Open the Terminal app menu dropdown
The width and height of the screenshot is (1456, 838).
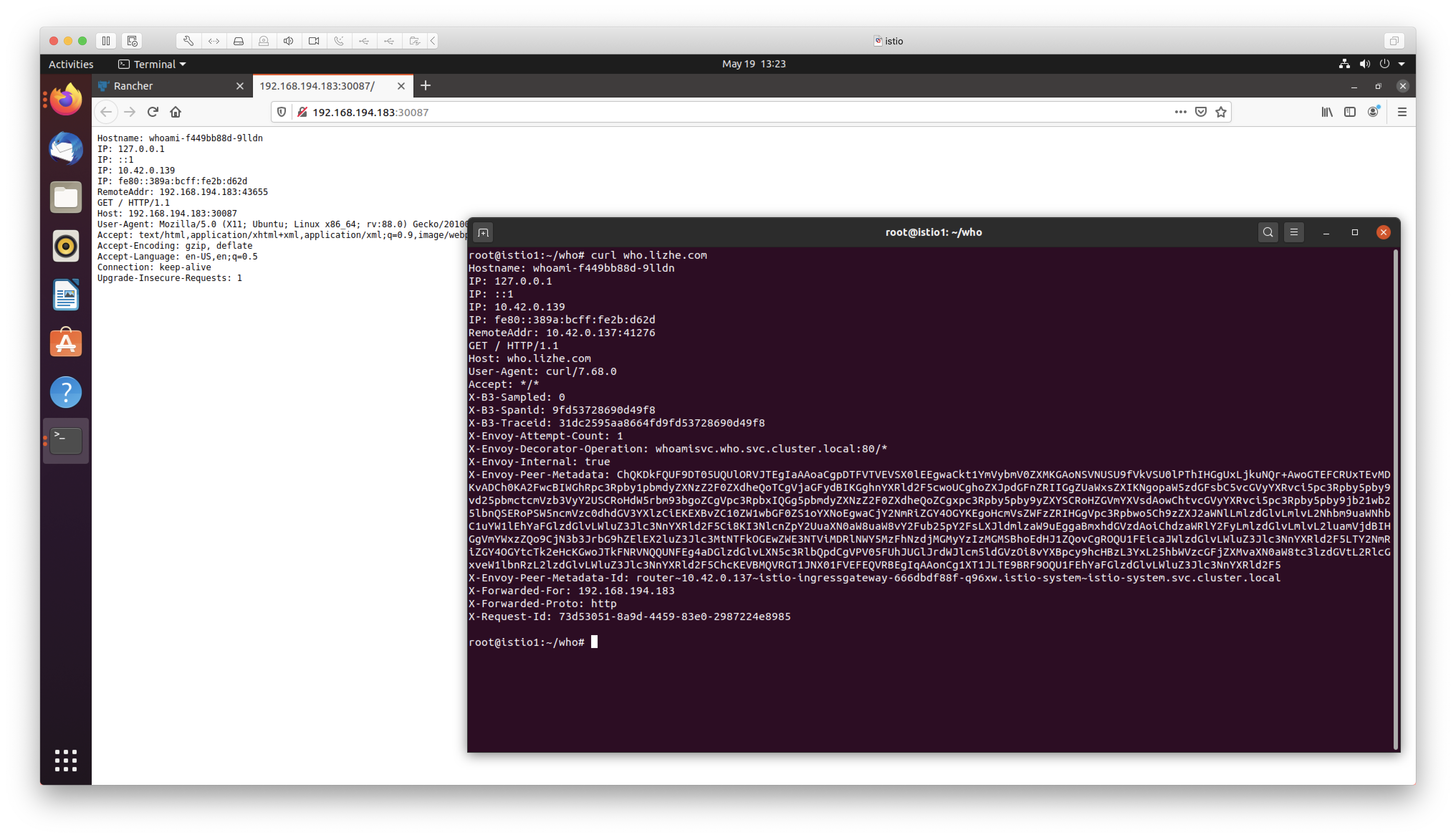tap(152, 64)
